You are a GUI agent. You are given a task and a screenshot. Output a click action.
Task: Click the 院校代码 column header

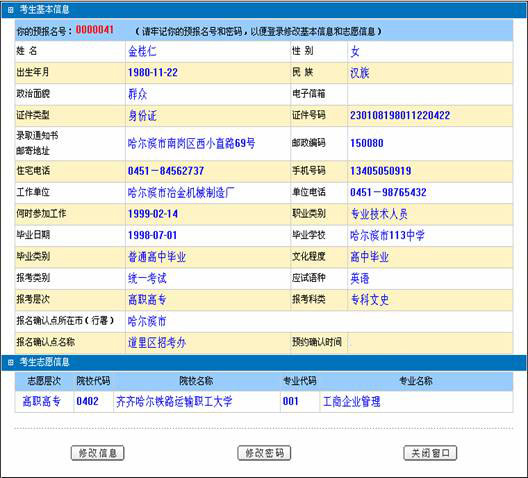click(93, 381)
